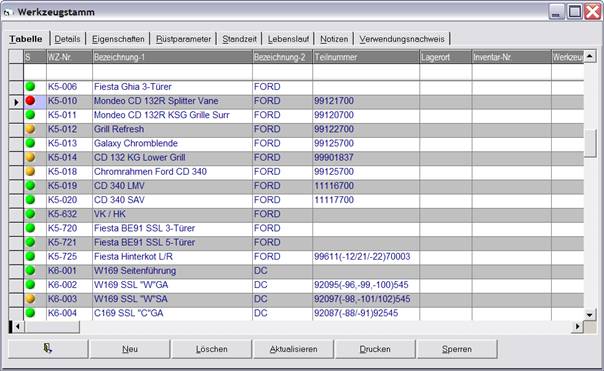Select part number 99901837

click(366, 157)
